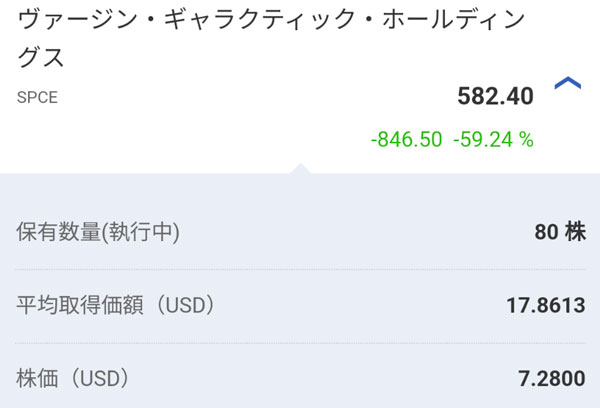Click the -59.24 % loss percentage
600x408 pixels.
tap(493, 140)
